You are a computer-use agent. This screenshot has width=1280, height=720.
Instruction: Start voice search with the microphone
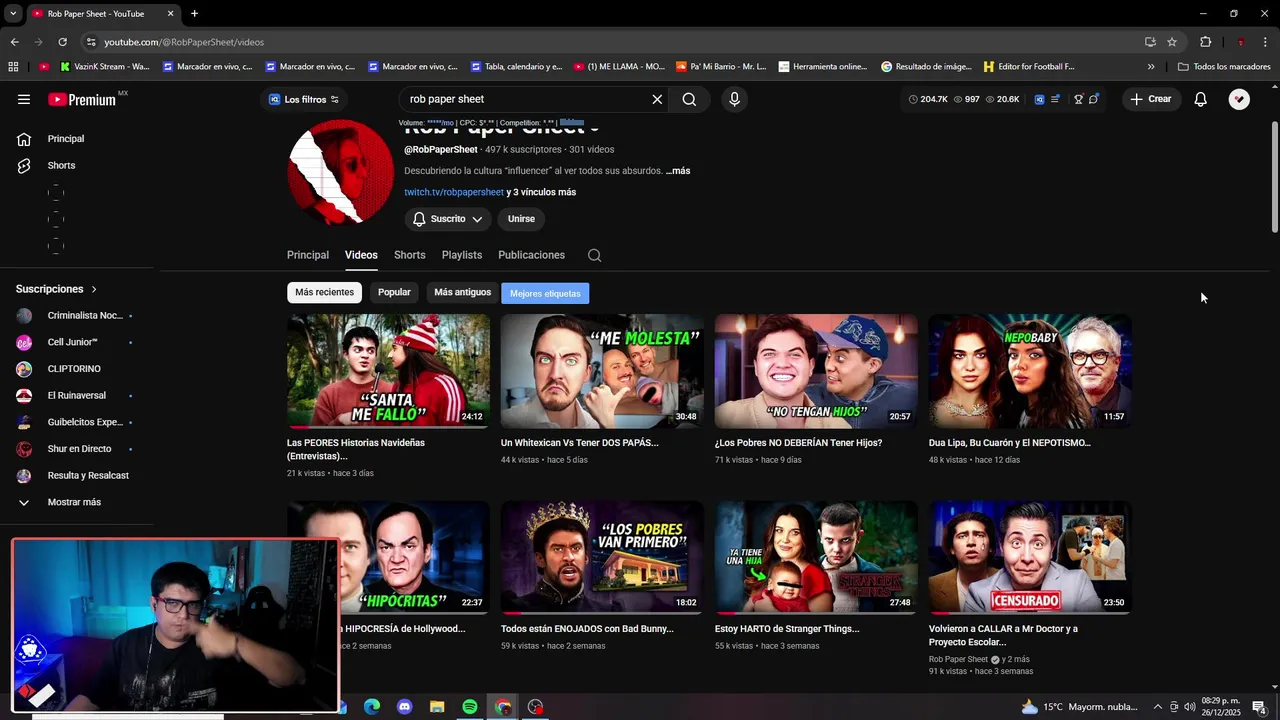[x=734, y=99]
